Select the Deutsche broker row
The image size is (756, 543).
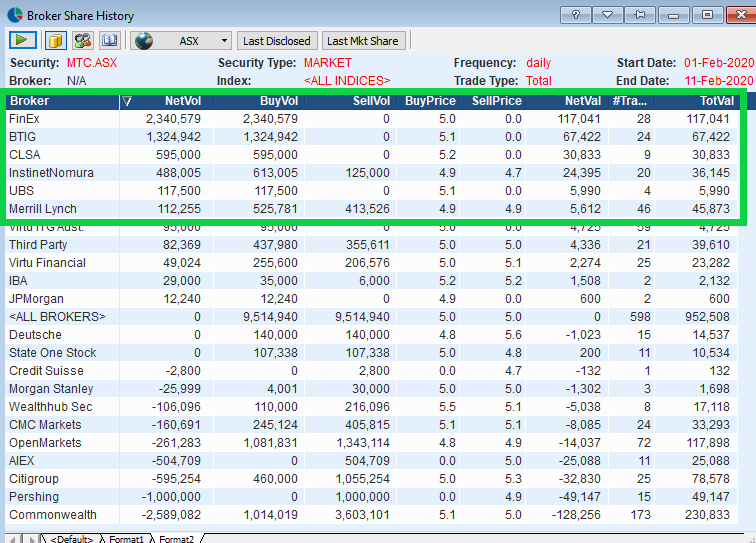click(372, 335)
